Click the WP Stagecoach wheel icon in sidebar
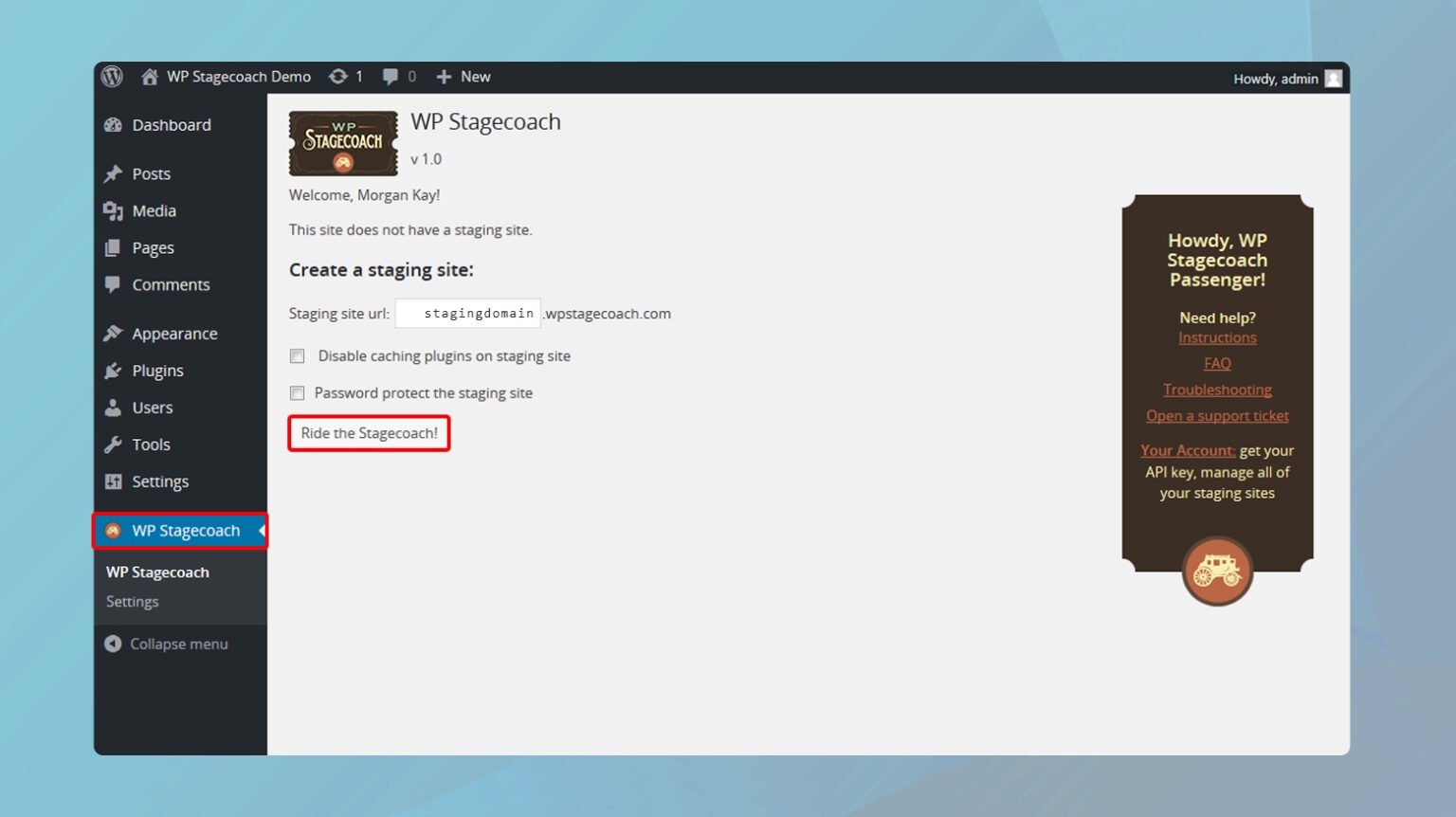The height and width of the screenshot is (817, 1456). 113,531
